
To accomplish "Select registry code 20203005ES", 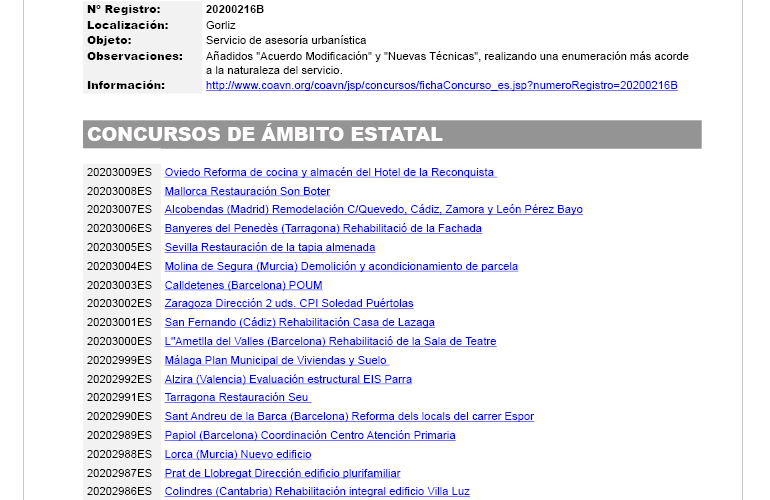I will (119, 248).
